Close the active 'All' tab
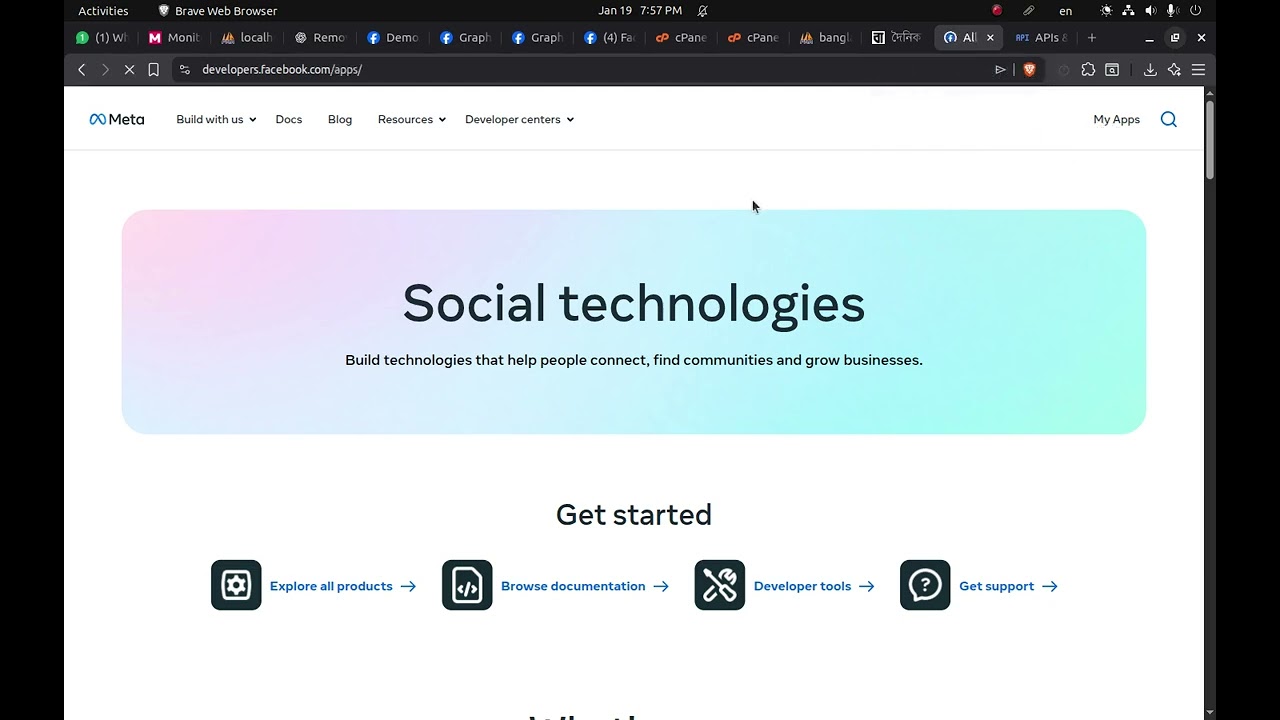1280x720 pixels. point(990,38)
